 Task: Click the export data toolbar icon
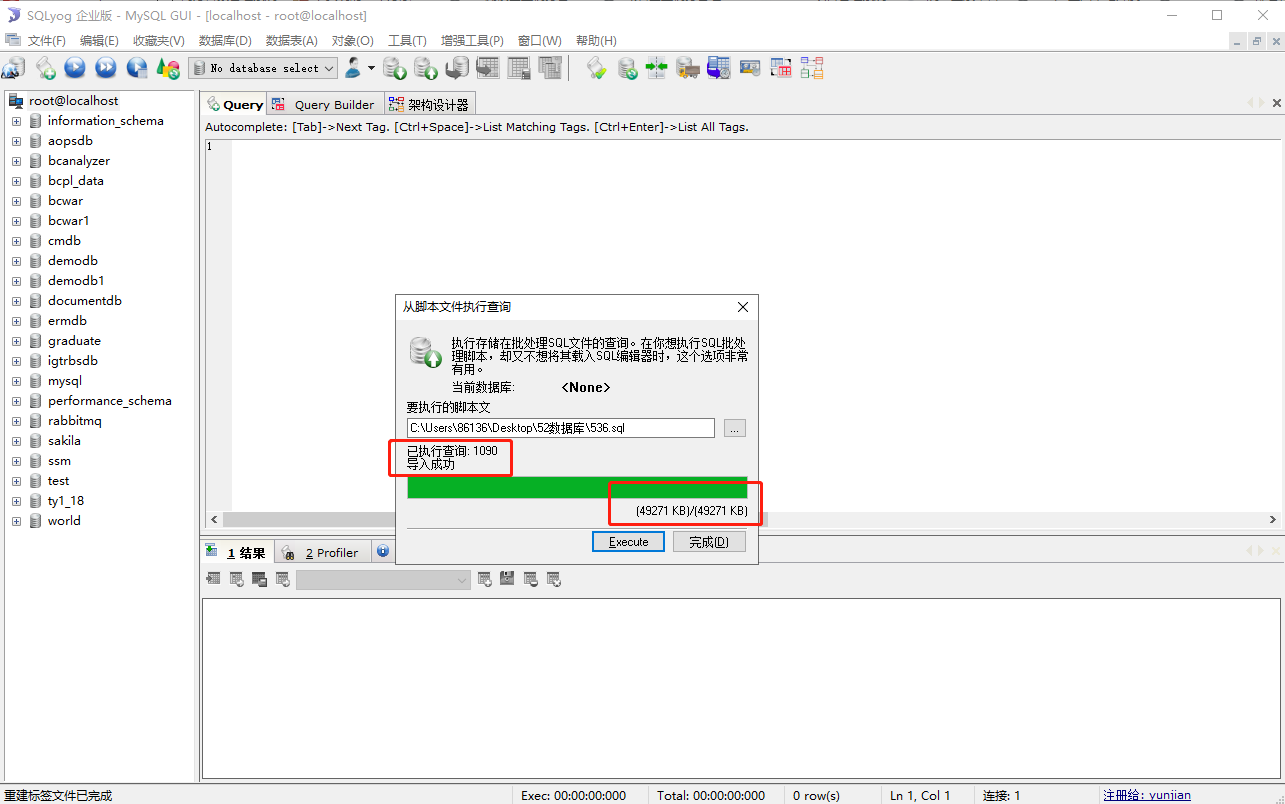click(395, 68)
